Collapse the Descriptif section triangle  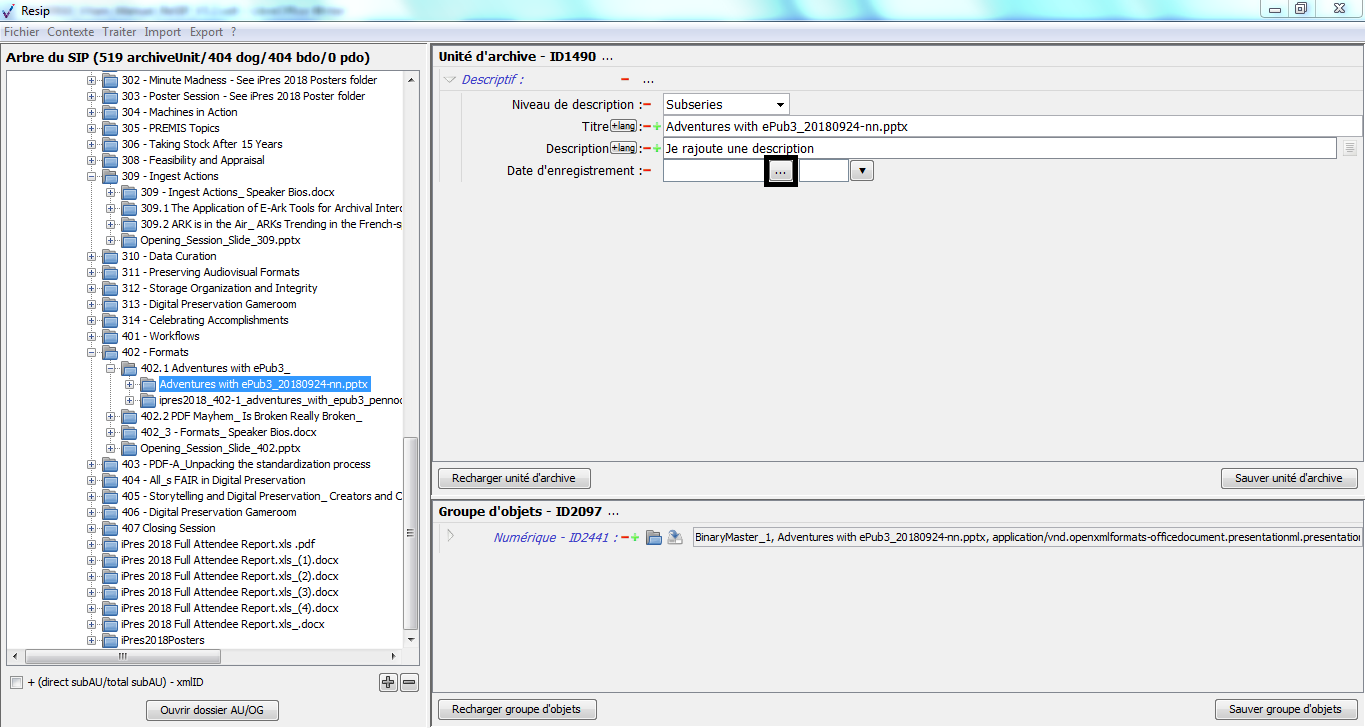(x=449, y=80)
